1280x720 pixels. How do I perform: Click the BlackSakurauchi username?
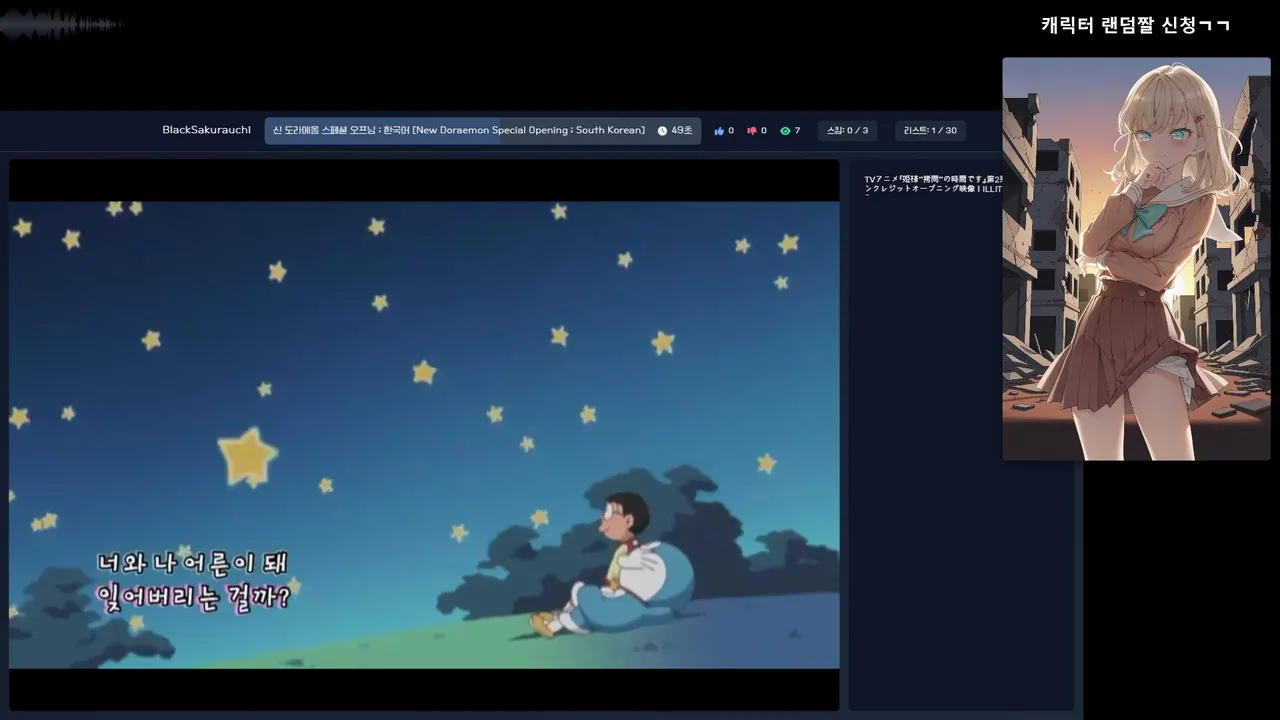206,130
